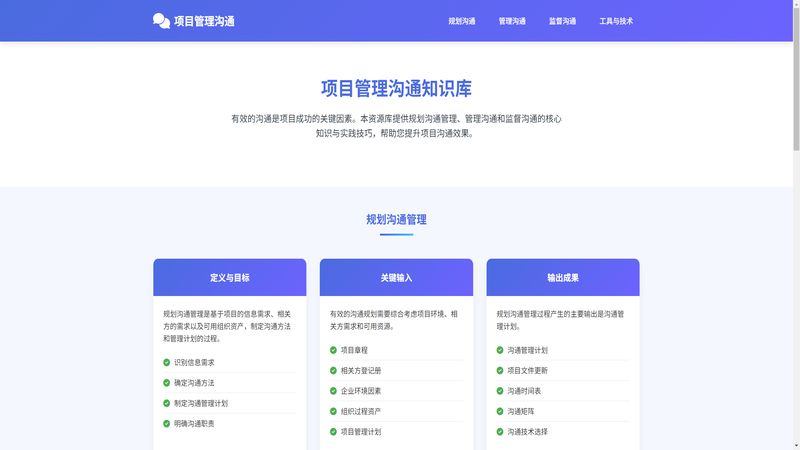Image resolution: width=800 pixels, height=450 pixels.
Task: Click the page vertical scrollbar thumb
Action: [796, 77]
